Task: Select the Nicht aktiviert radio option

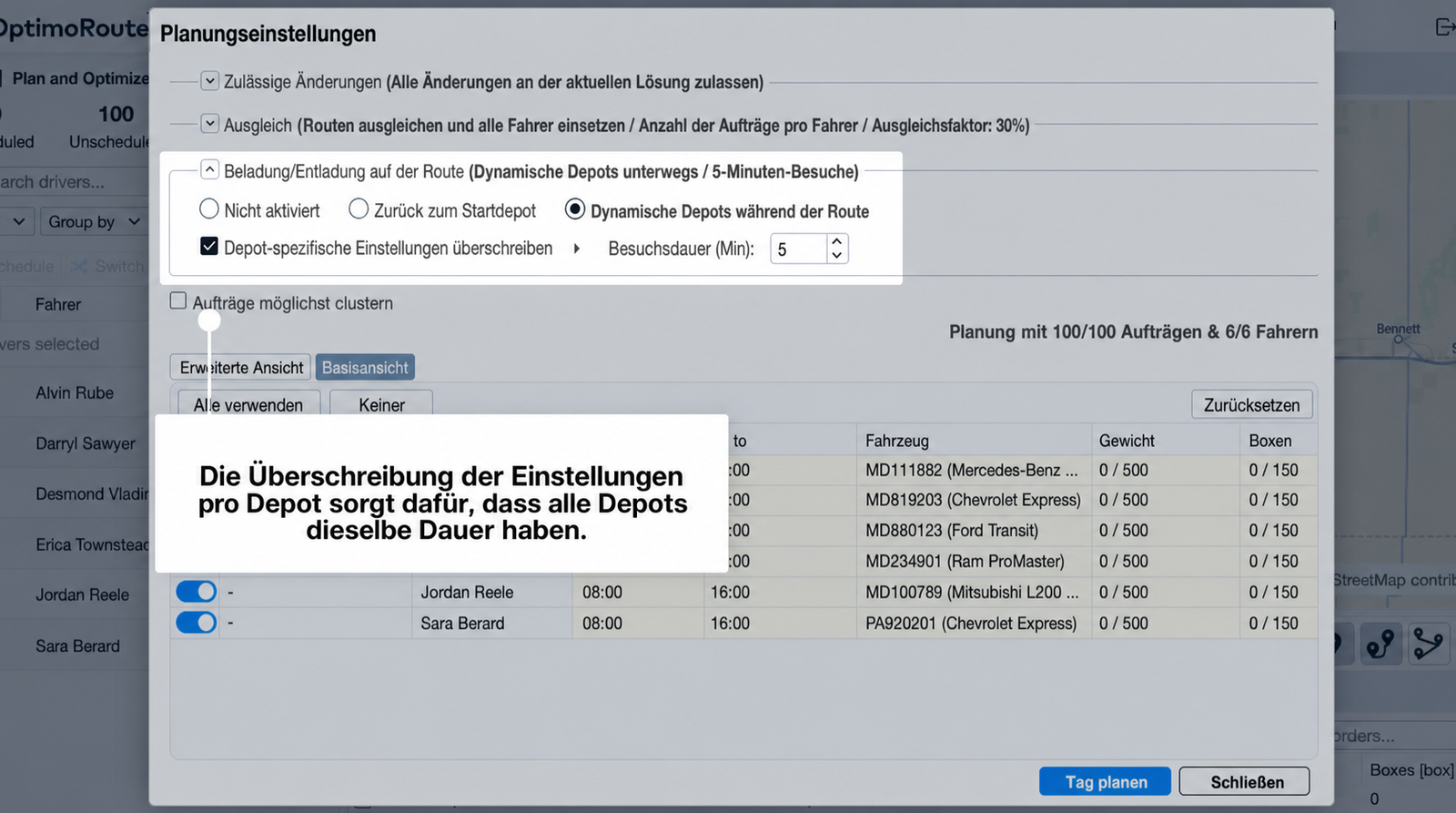Action: coord(209,209)
